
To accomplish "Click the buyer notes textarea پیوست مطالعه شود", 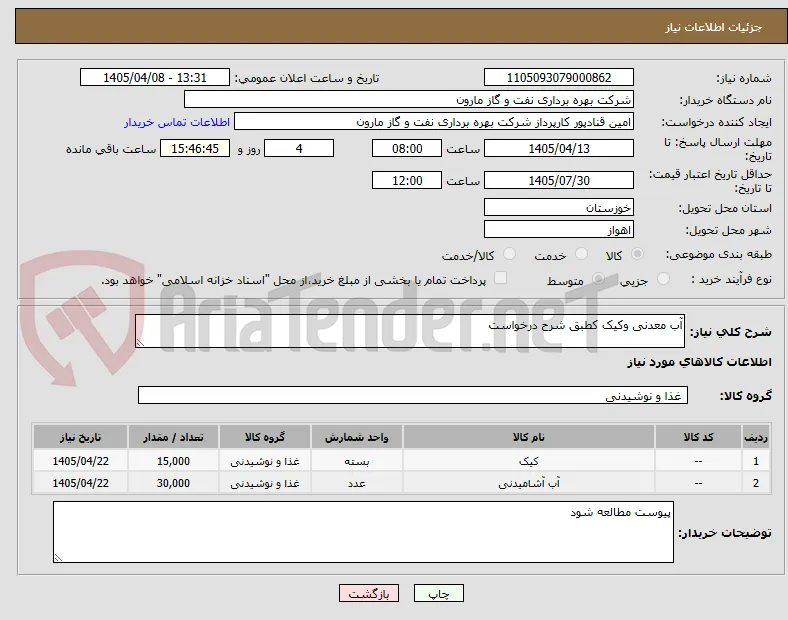I will click(363, 532).
